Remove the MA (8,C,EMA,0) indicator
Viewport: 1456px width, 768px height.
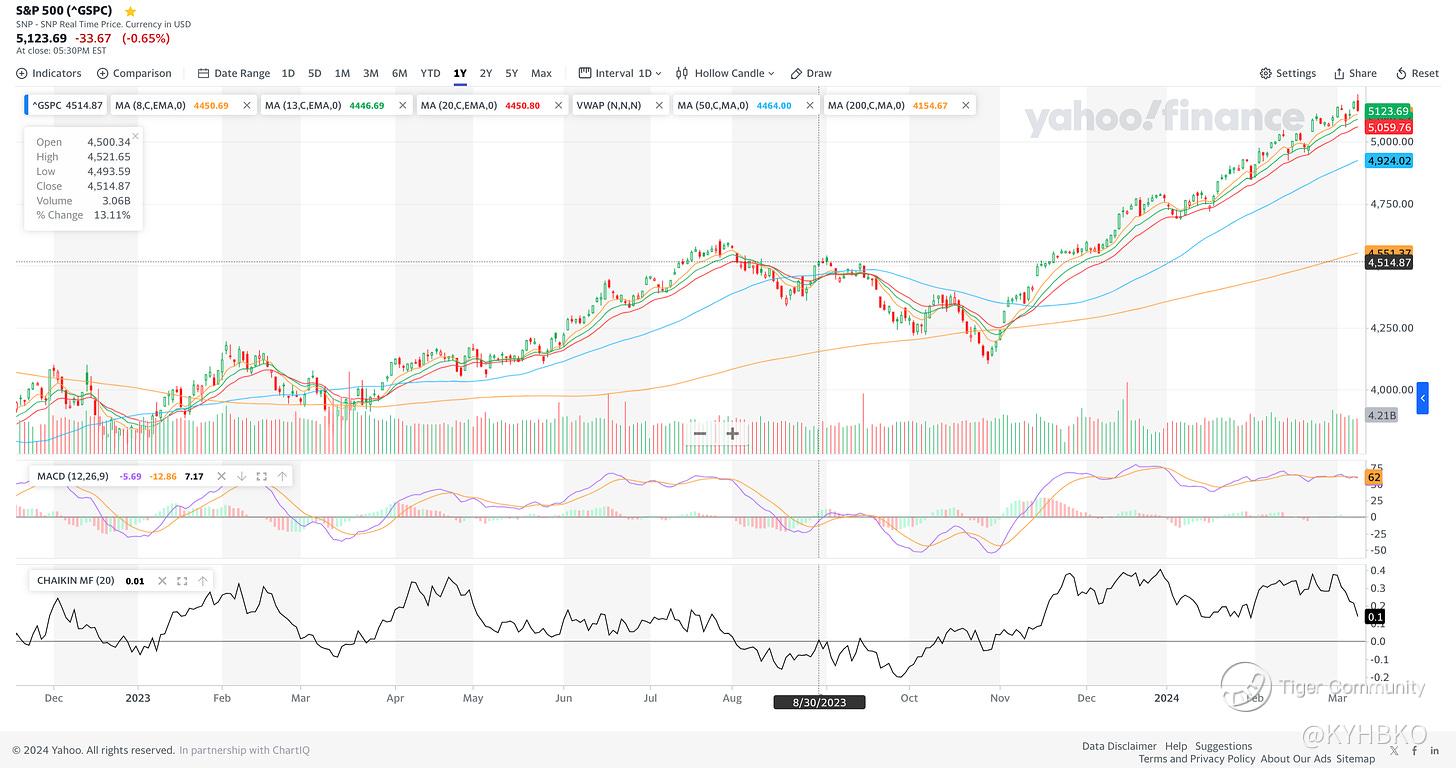pos(247,105)
